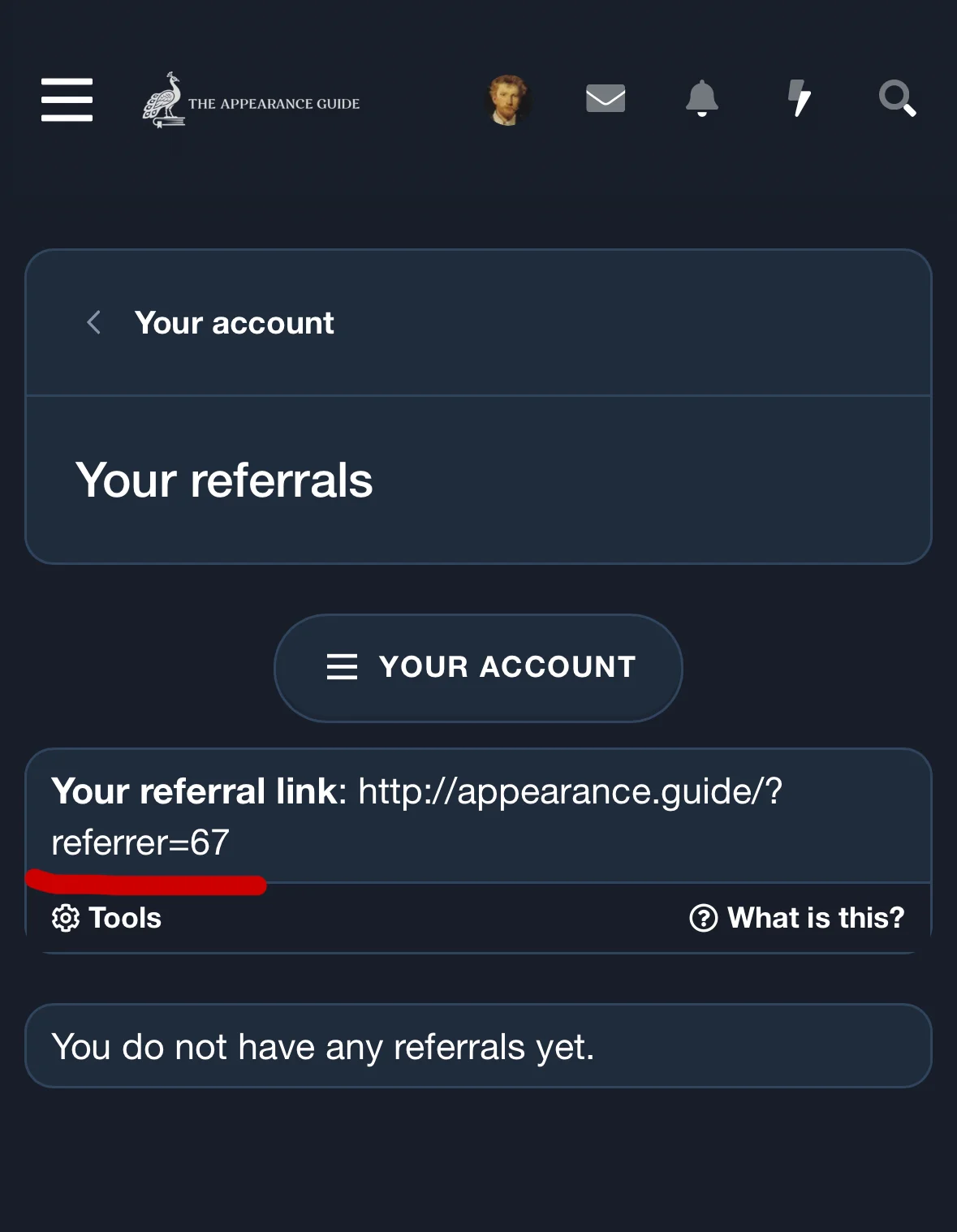Click the three-line icon in YOUR ACCOUNT button
Viewport: 957px width, 1232px height.
pyautogui.click(x=342, y=667)
